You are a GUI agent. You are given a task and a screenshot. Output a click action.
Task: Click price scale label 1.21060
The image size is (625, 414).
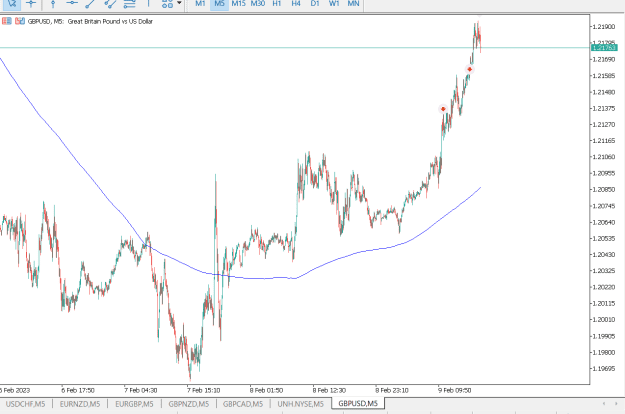(x=604, y=157)
